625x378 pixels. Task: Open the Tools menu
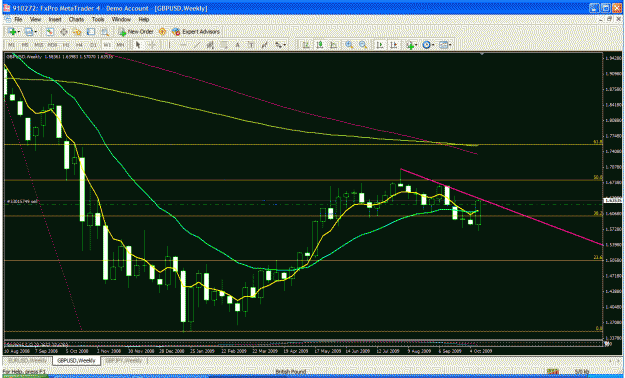(x=98, y=19)
